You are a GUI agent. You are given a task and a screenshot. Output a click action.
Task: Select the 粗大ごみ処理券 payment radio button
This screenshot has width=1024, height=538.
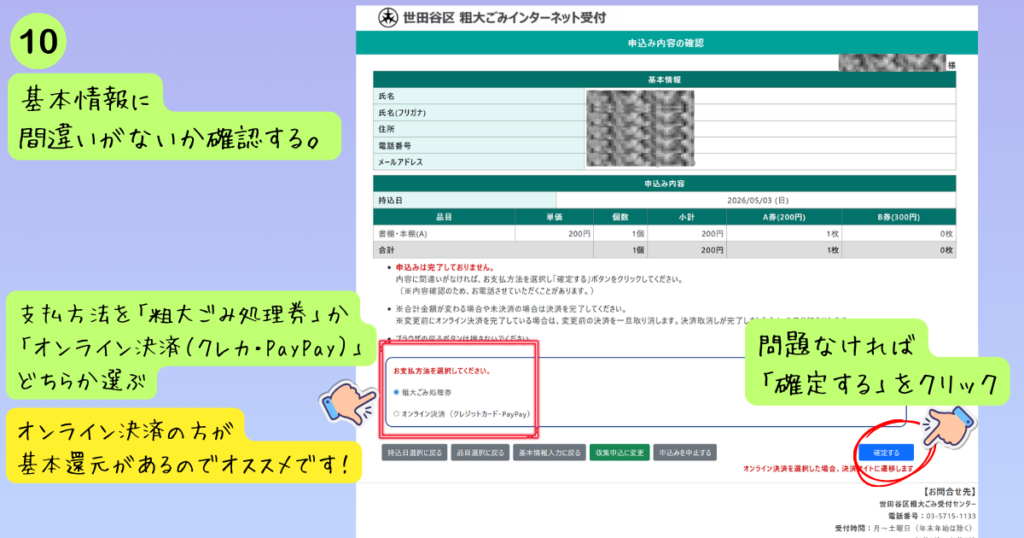click(396, 392)
